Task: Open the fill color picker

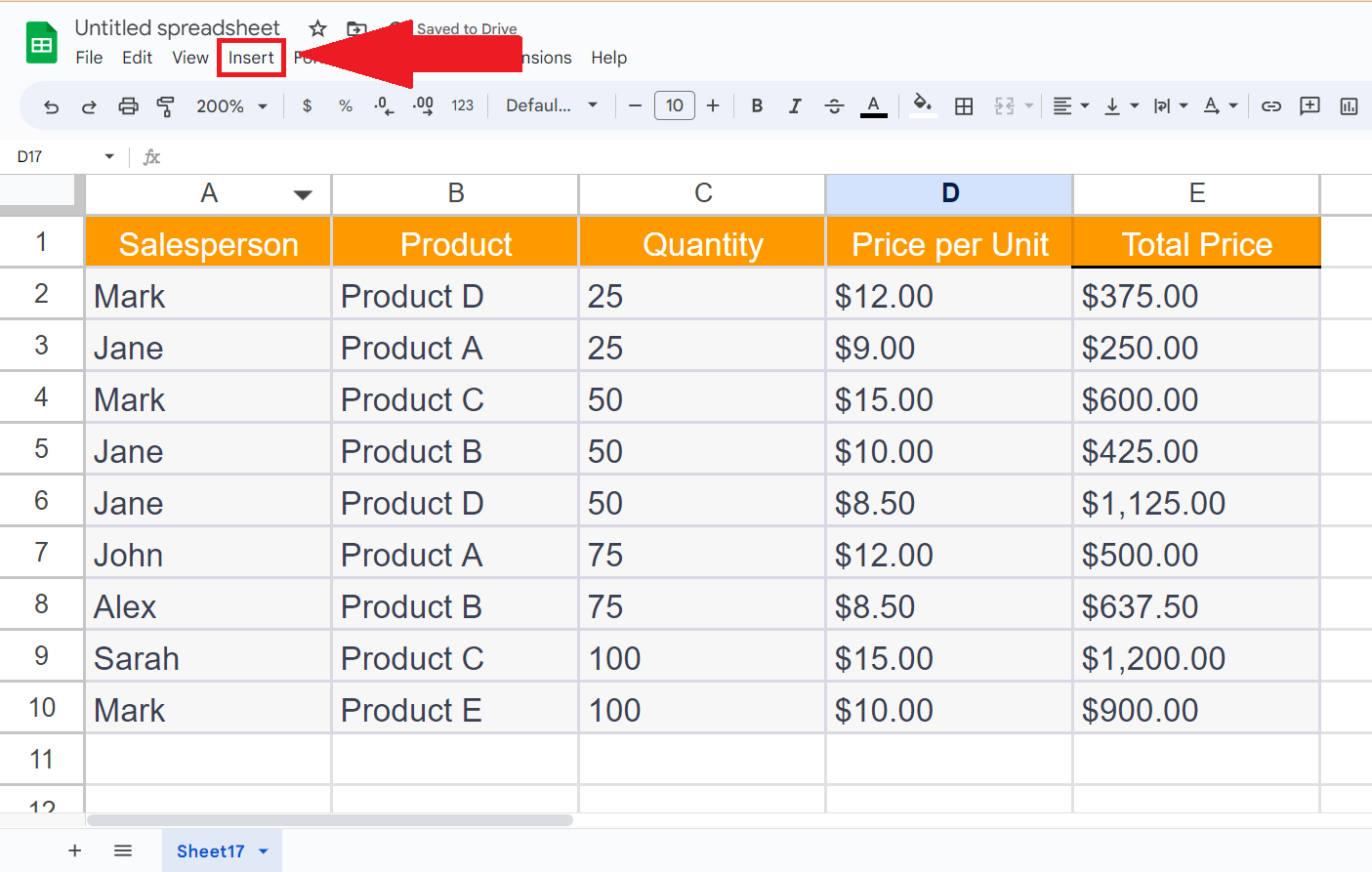Action: click(x=922, y=105)
